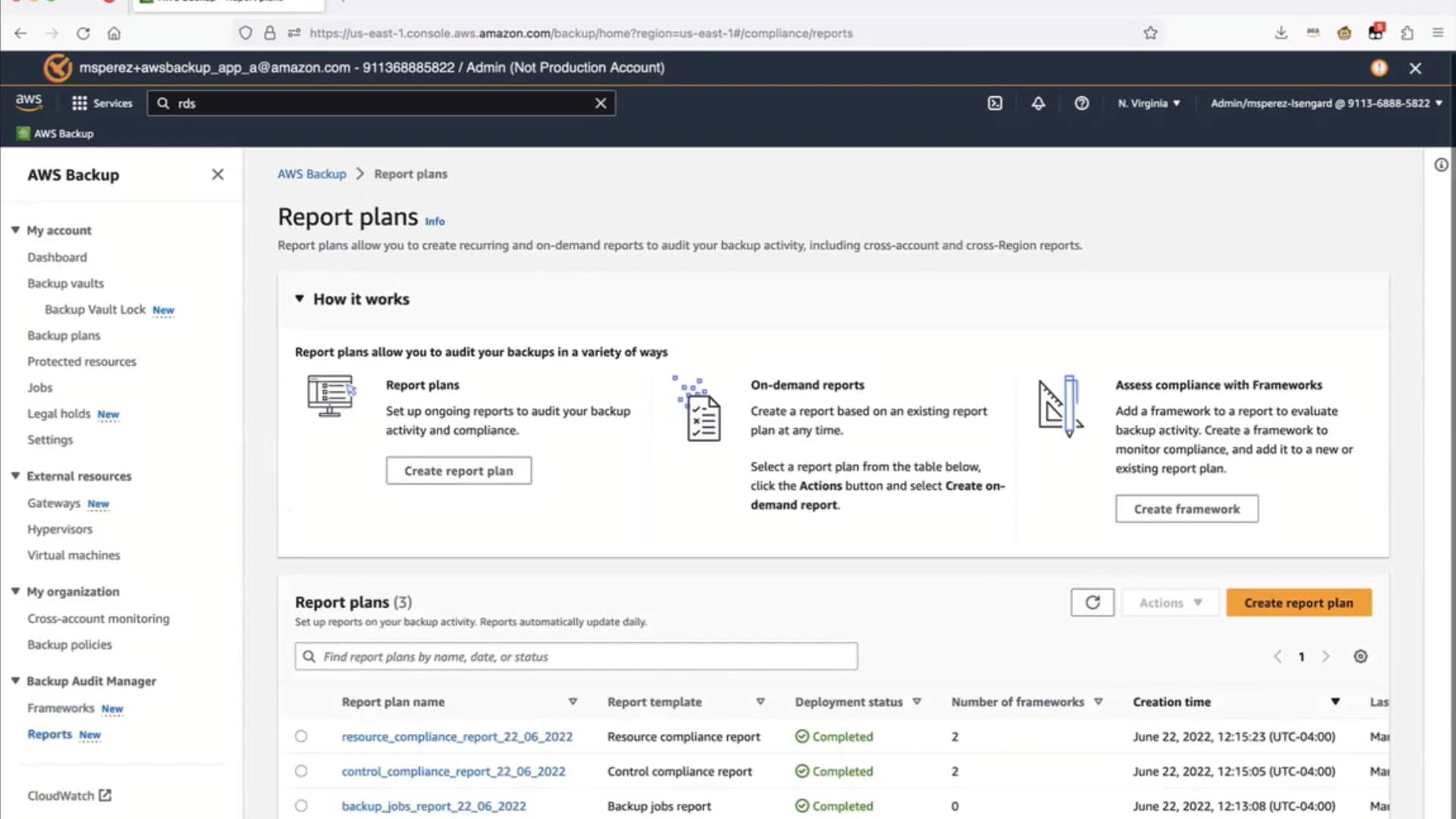Viewport: 1456px width, 819px height.
Task: Select the resource_compliance_report_22_06_2022 radio button
Action: click(301, 736)
